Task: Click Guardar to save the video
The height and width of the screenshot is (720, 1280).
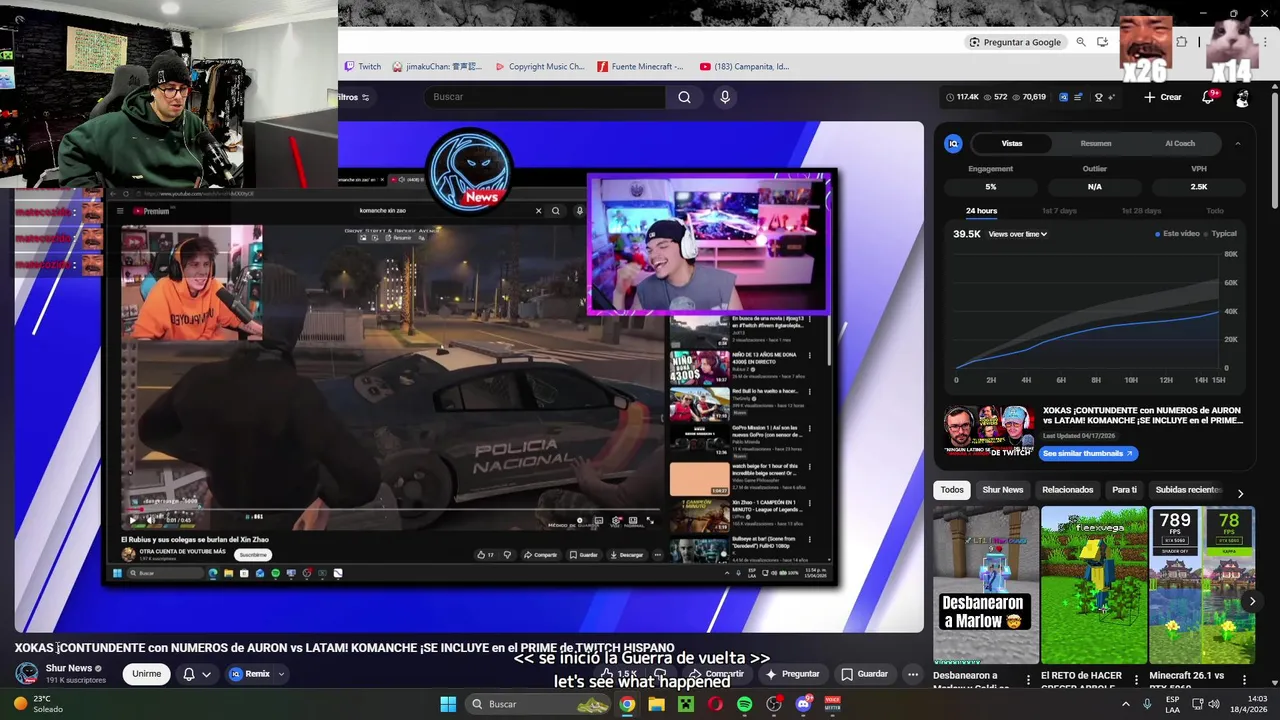Action: 864,674
